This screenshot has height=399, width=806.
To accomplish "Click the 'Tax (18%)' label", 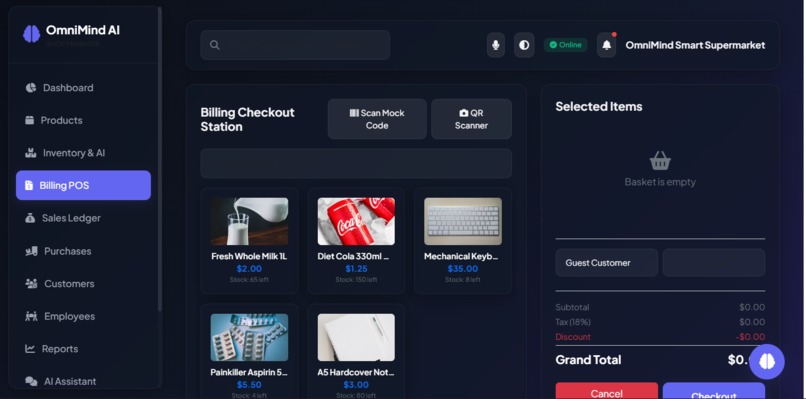I will 573,322.
